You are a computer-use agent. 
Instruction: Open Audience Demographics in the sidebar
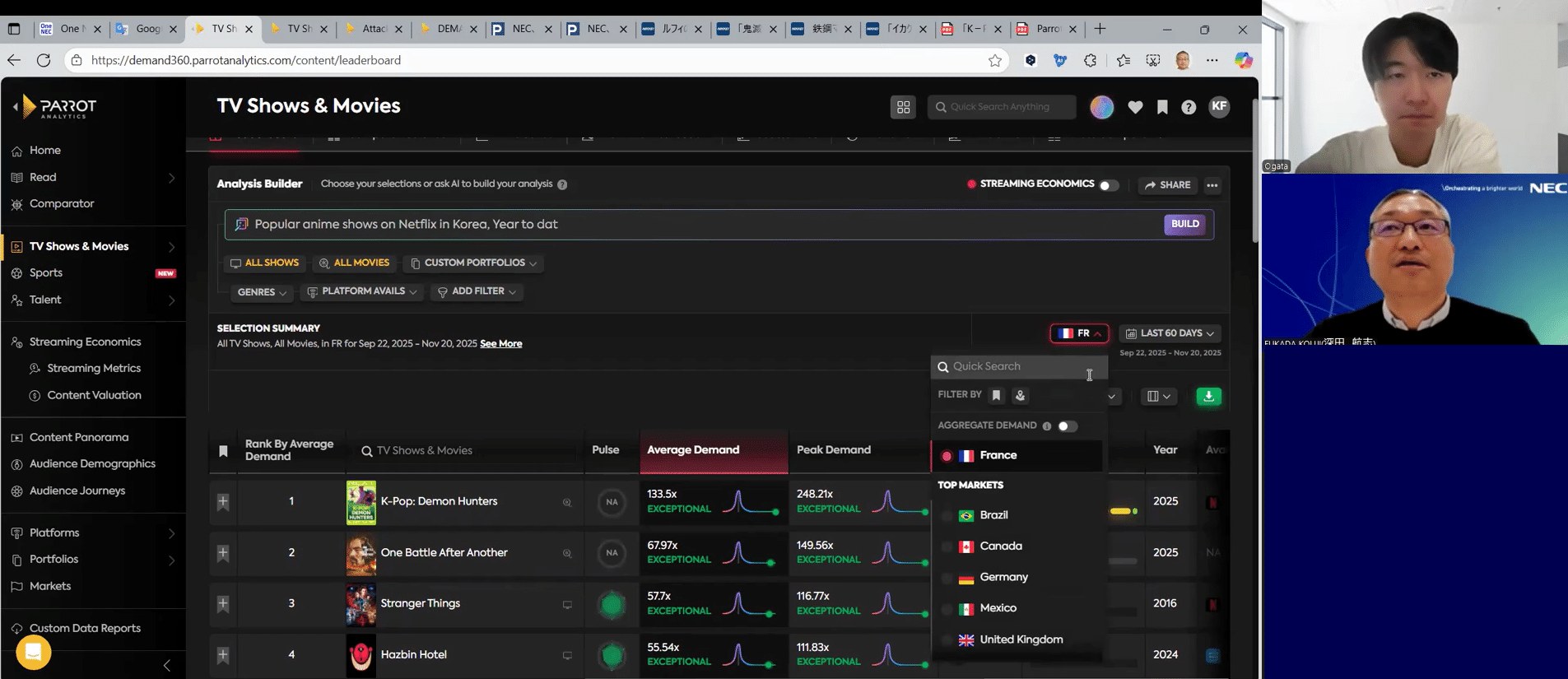tap(94, 464)
